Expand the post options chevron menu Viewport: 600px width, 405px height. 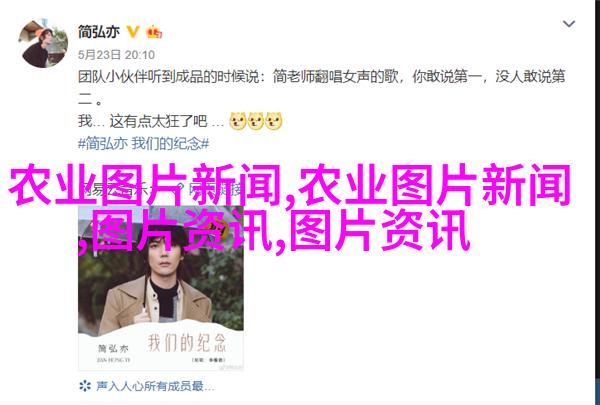(569, 24)
